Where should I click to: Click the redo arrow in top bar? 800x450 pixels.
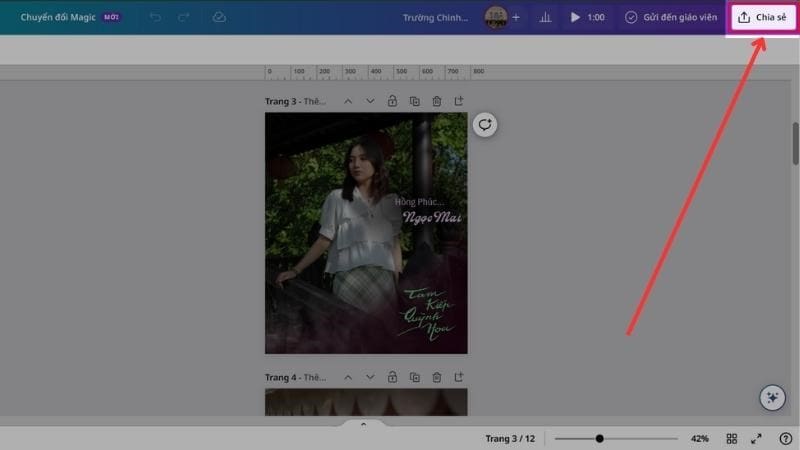182,18
